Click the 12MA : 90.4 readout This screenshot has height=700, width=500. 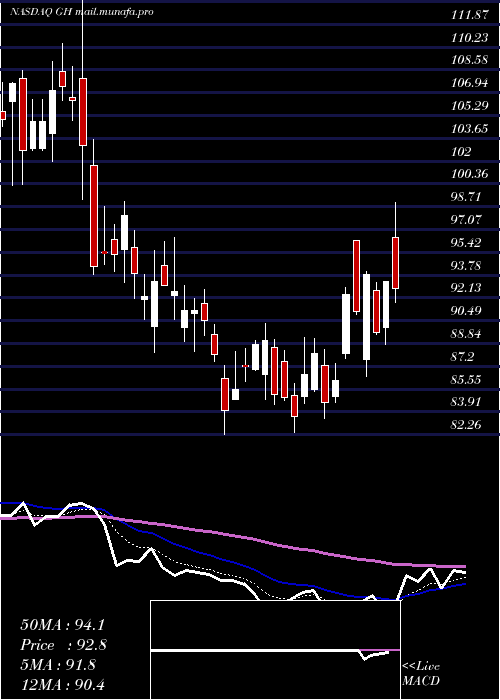(x=62, y=684)
